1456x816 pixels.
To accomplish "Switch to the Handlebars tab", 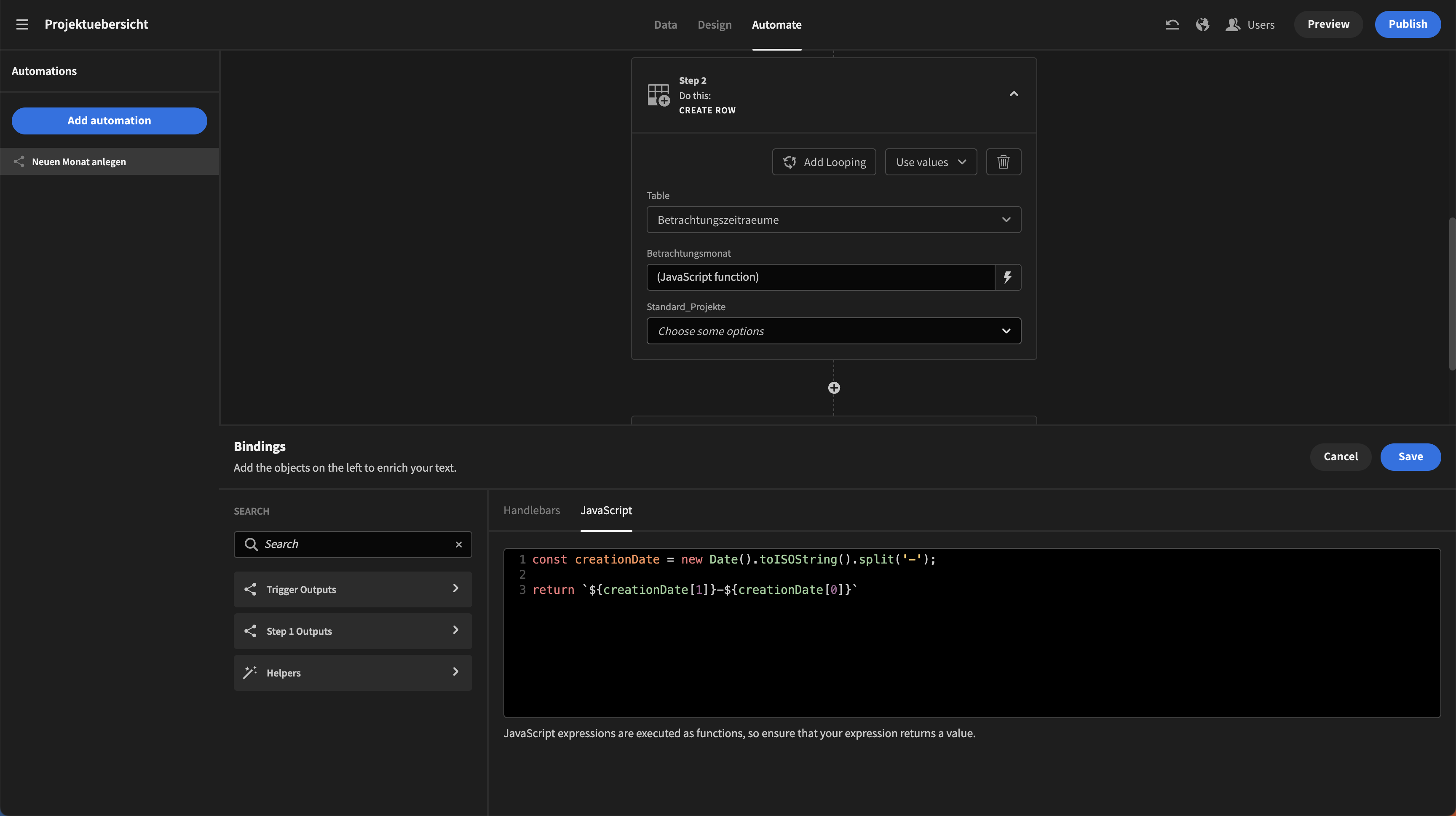I will tap(531, 510).
